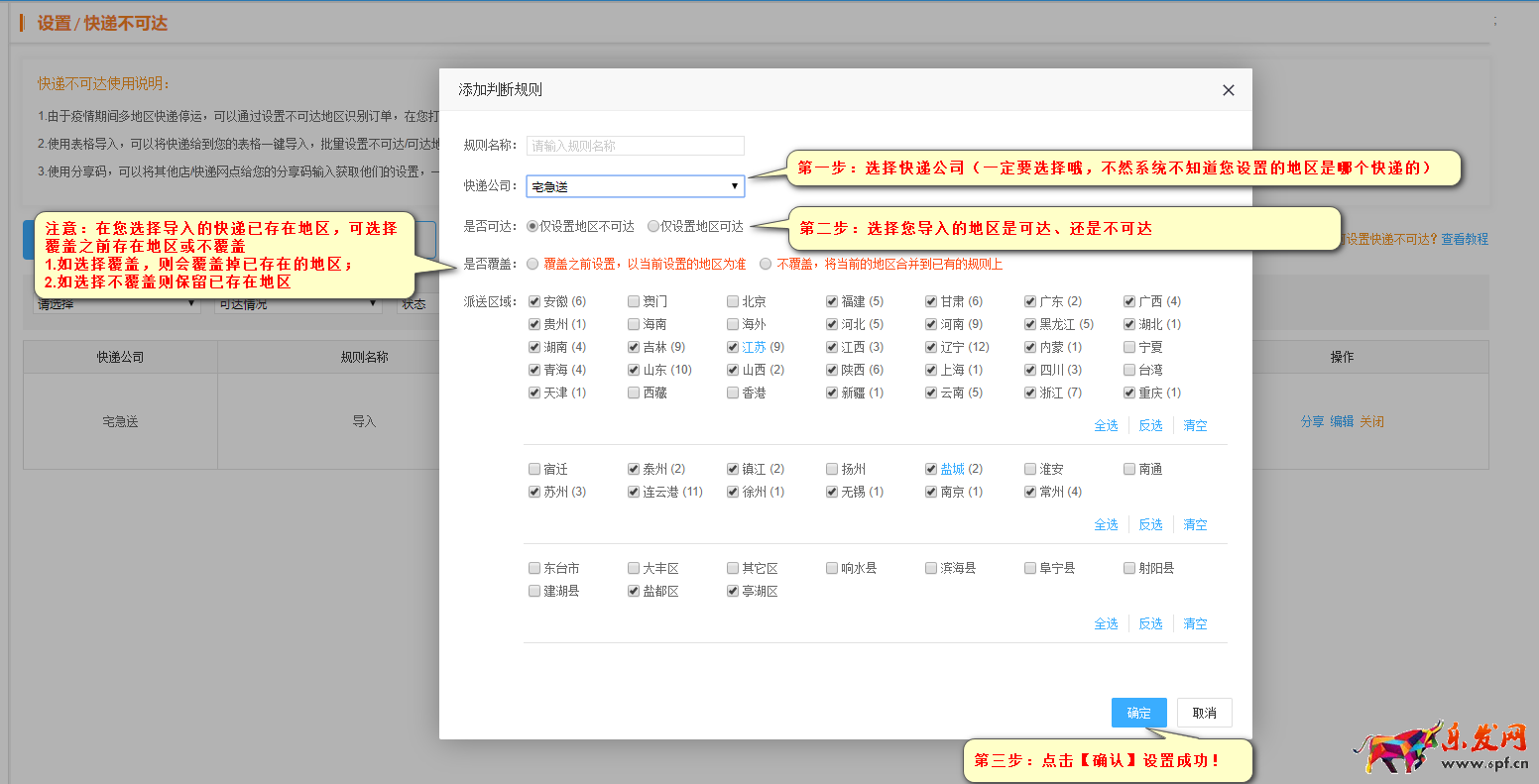Uncheck the 盐都区 district checkbox
This screenshot has height=784, width=1539.
(634, 591)
